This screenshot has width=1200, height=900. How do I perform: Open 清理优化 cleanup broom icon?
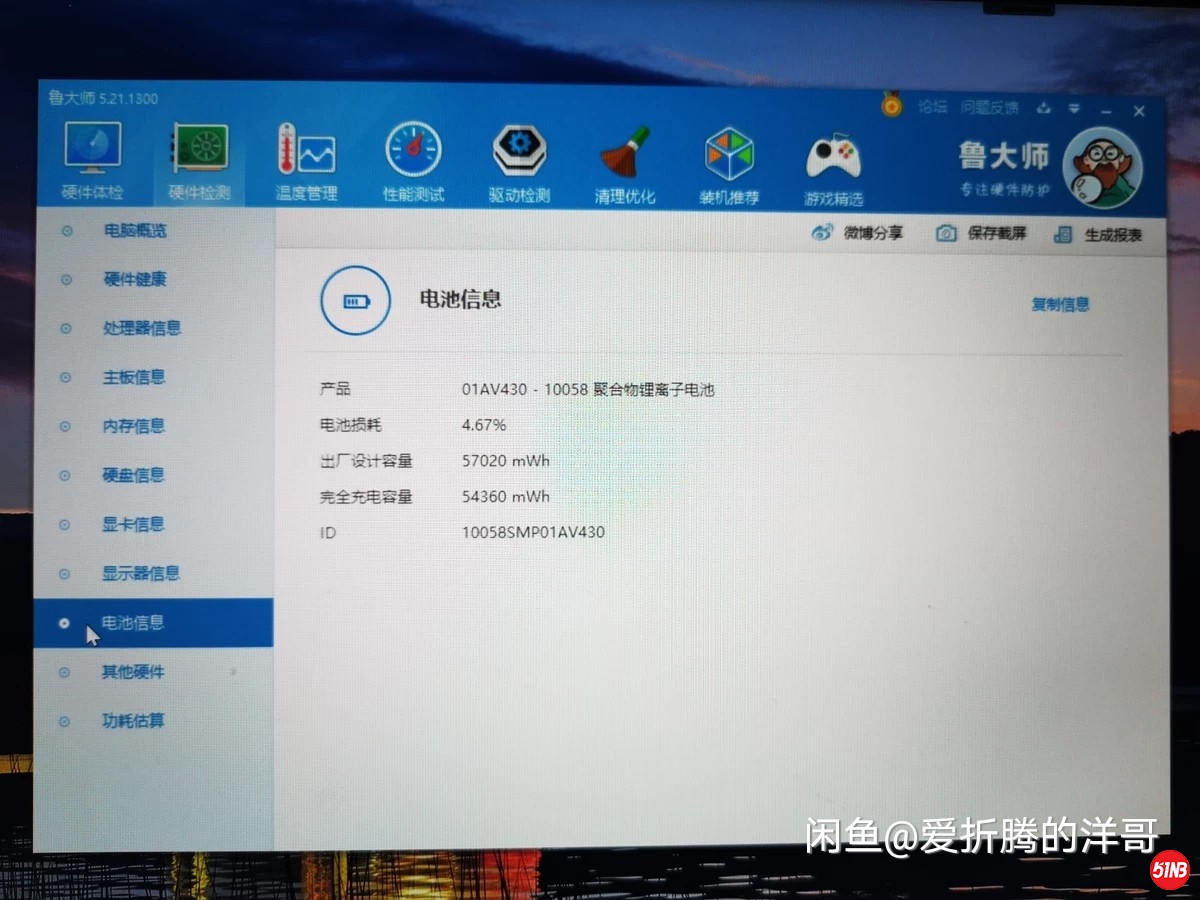pos(625,166)
